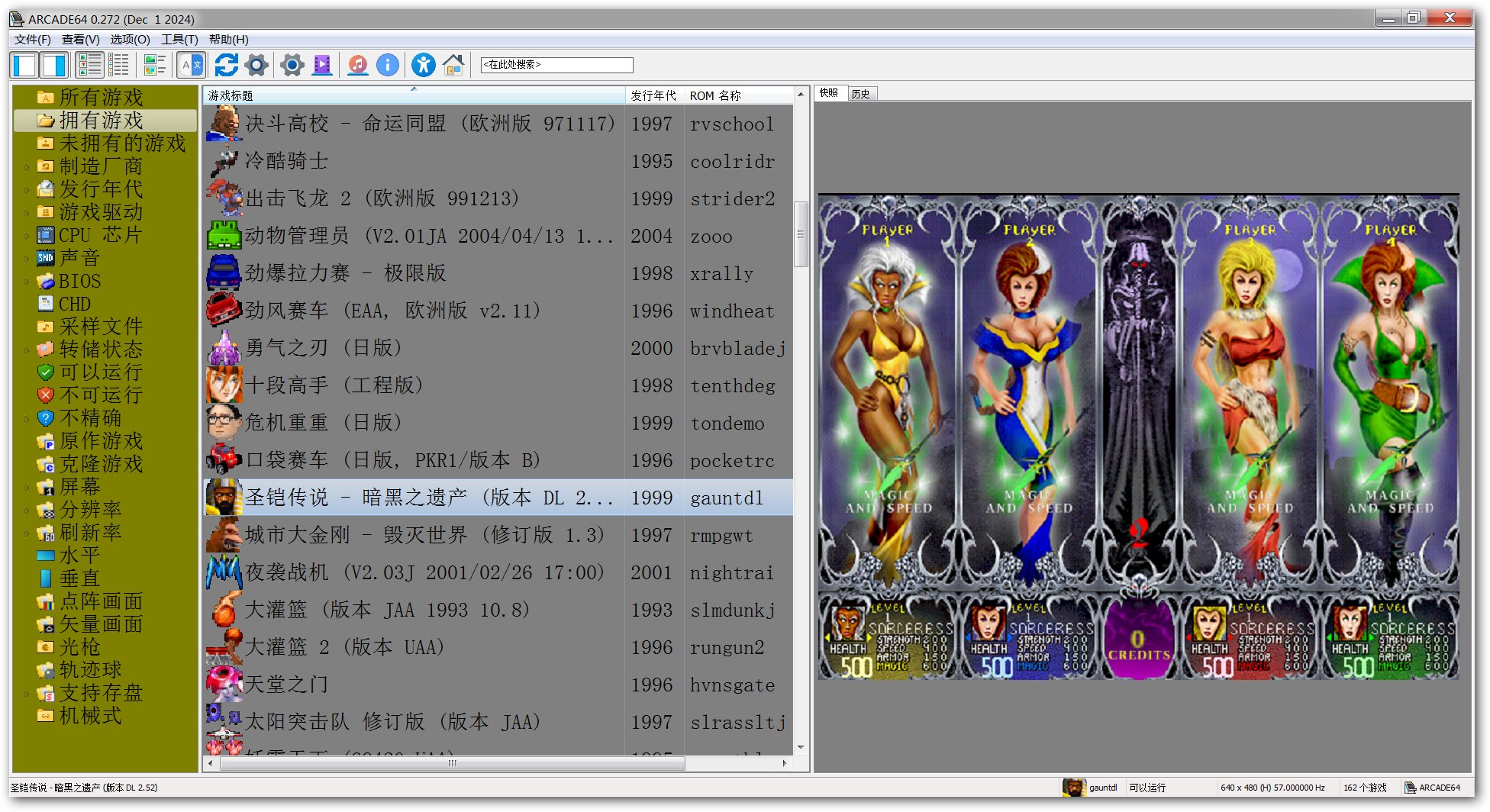1490x812 pixels.
Task: Open the blue info icon
Action: (388, 65)
